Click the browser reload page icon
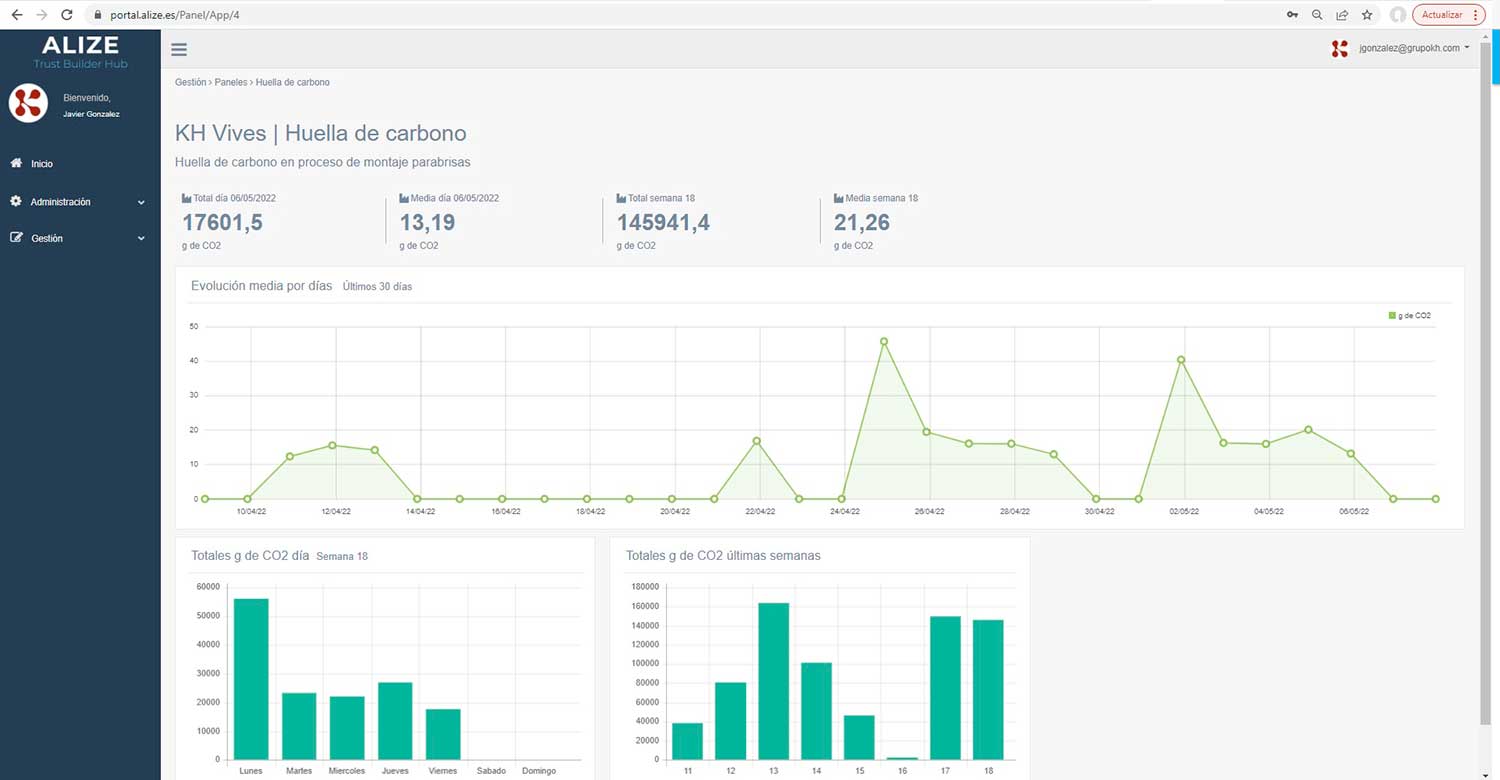Viewport: 1500px width, 780px height. (x=67, y=15)
